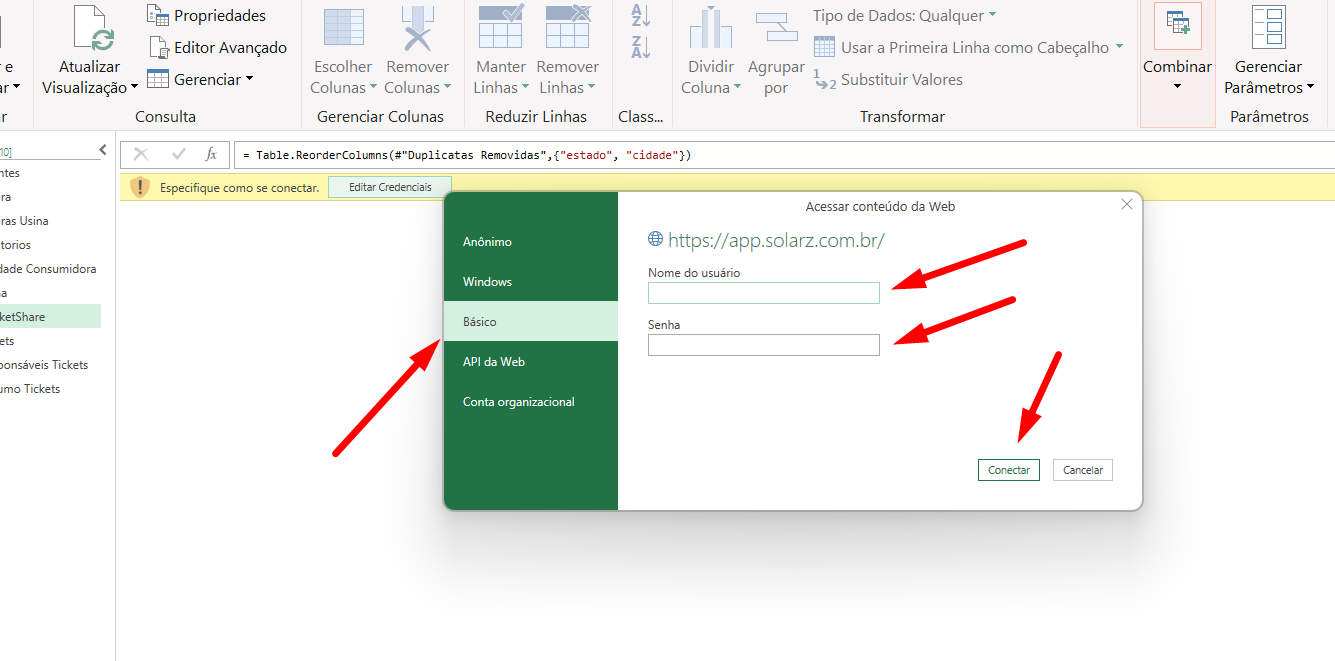This screenshot has height=661, width=1335.
Task: Open the Combinar dropdown menu
Action: tap(1177, 76)
